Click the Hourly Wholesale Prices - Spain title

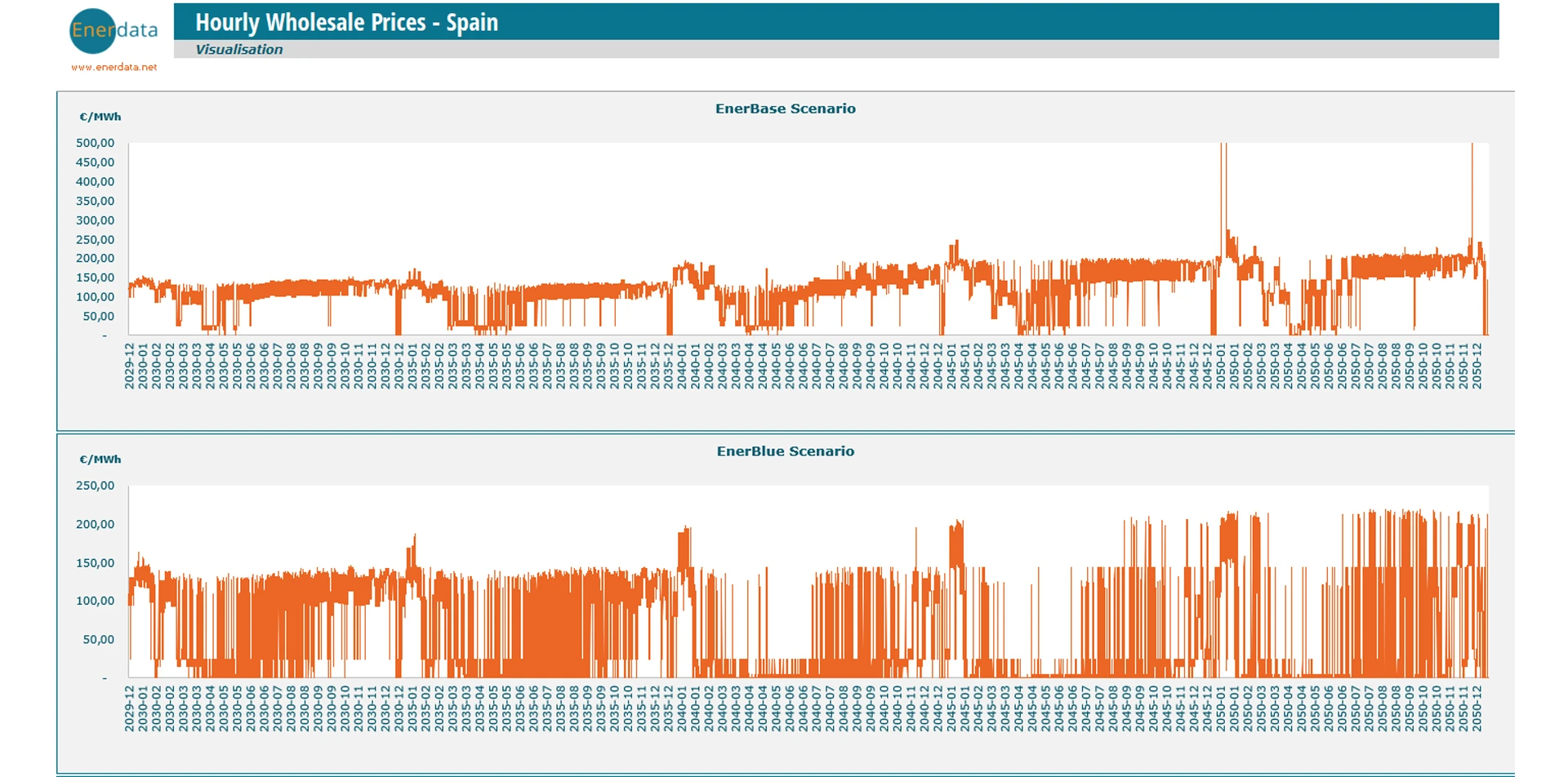(346, 22)
